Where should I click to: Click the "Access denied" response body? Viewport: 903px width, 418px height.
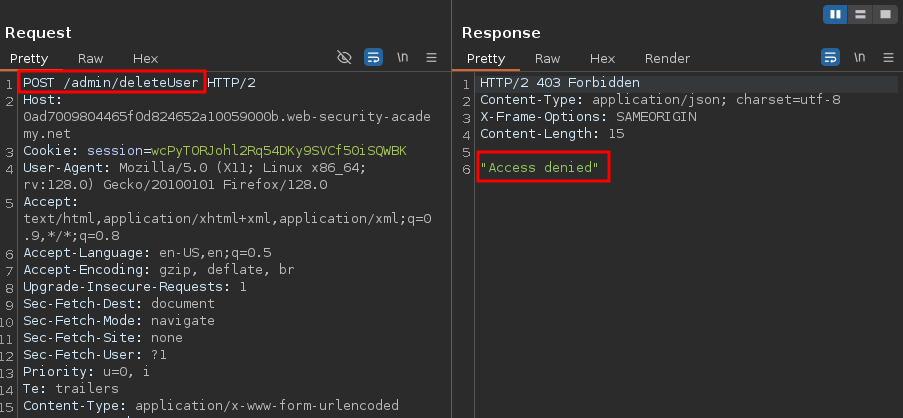pyautogui.click(x=541, y=168)
